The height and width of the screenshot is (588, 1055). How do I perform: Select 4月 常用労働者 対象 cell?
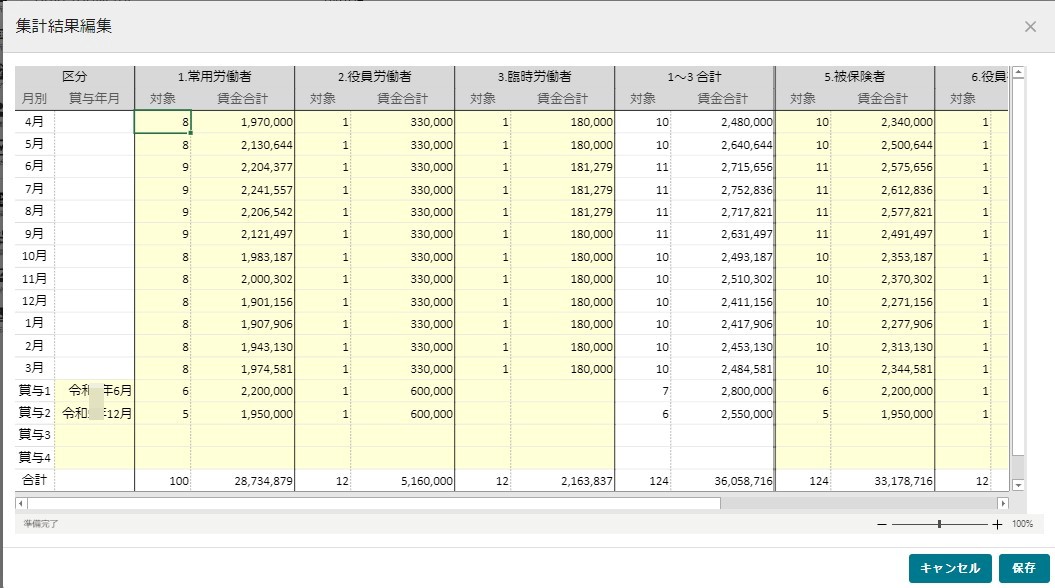click(x=163, y=122)
